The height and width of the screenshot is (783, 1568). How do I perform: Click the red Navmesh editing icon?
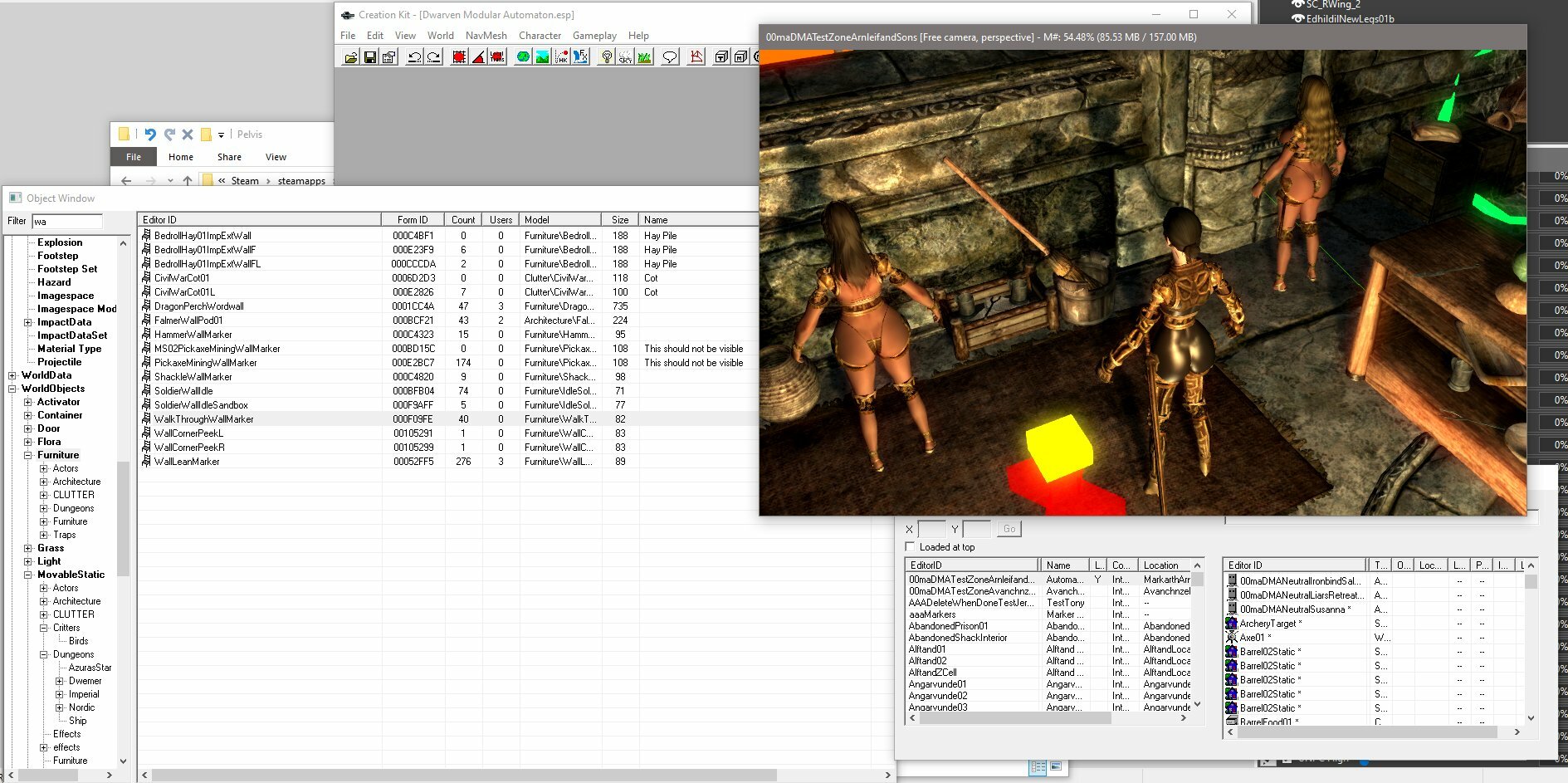(x=696, y=56)
